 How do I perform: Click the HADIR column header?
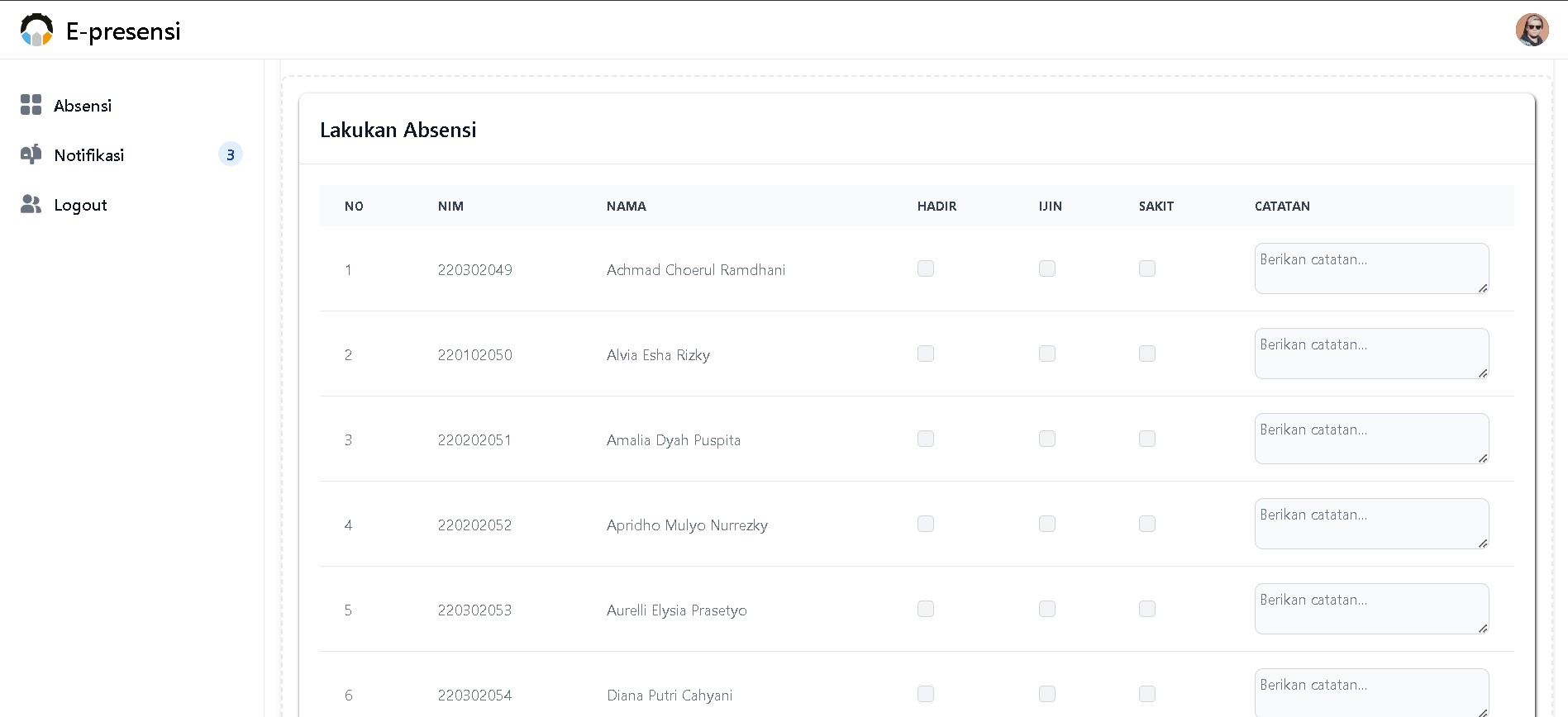click(x=937, y=207)
